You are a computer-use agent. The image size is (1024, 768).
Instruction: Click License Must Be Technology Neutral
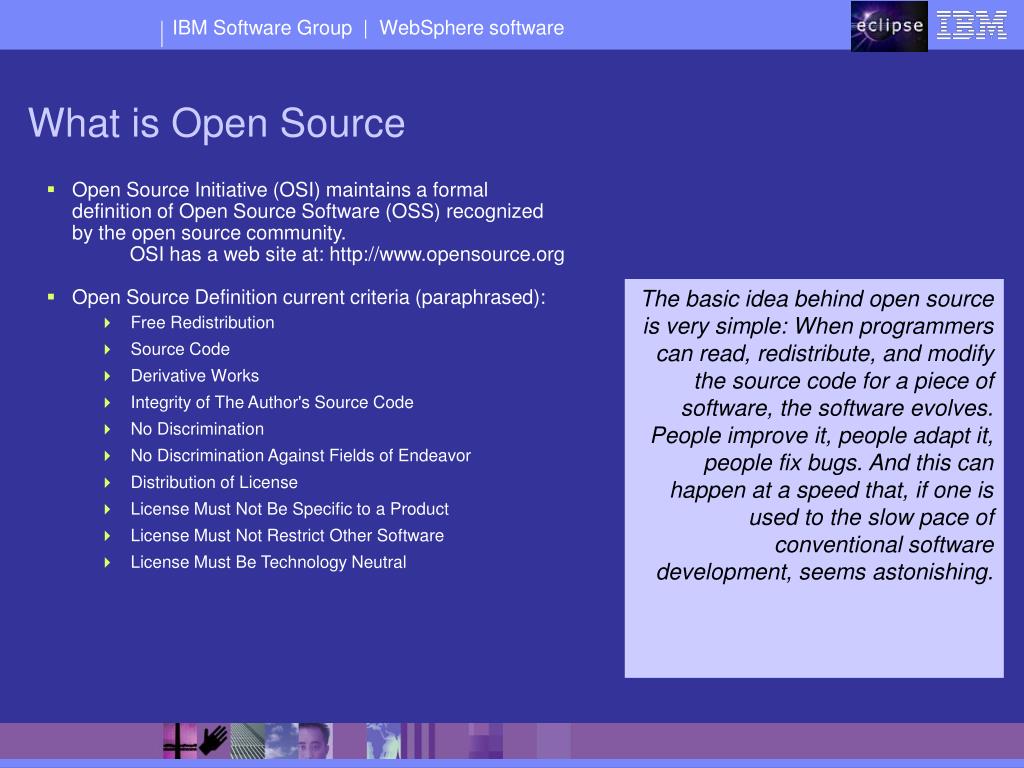[x=268, y=562]
